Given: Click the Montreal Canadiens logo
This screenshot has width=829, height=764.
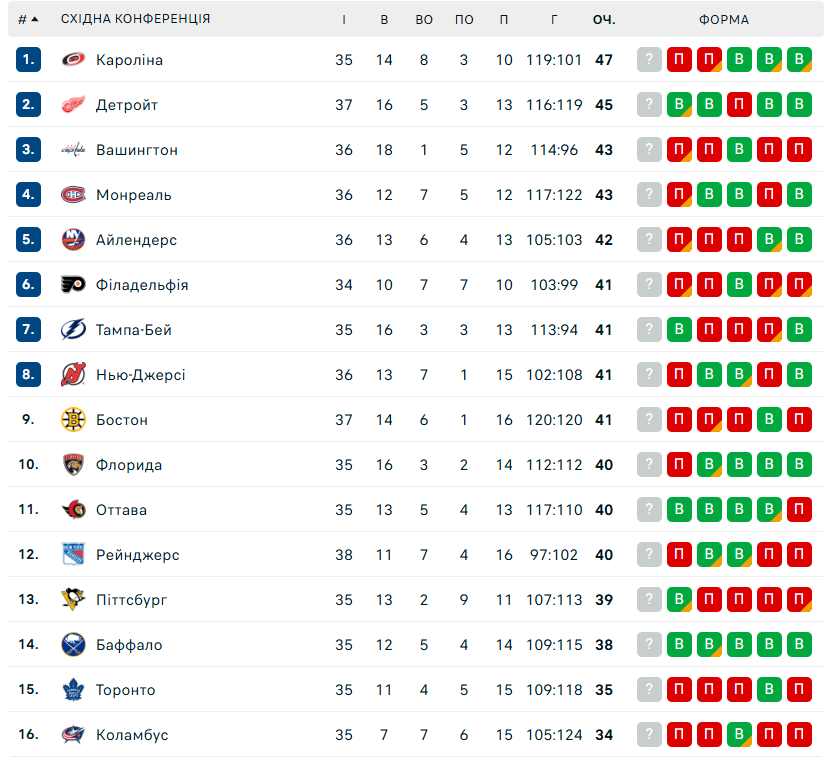Looking at the screenshot, I should click(73, 195).
